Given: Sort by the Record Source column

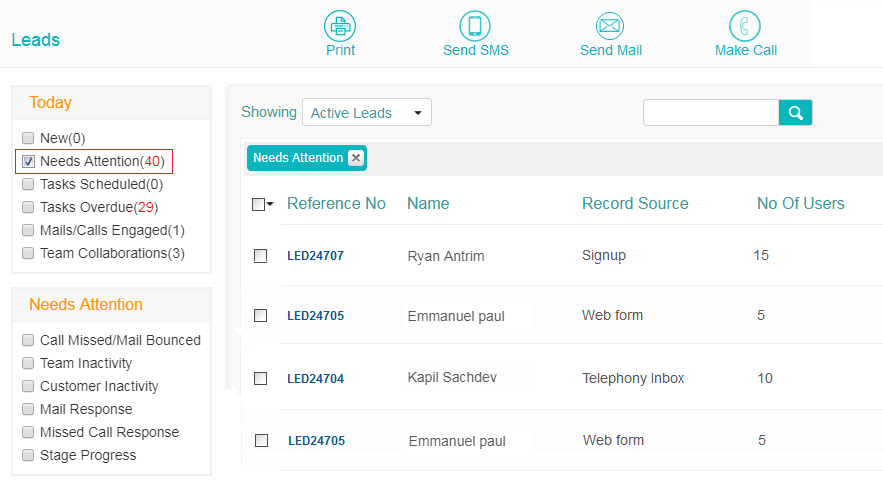Looking at the screenshot, I should 635,203.
